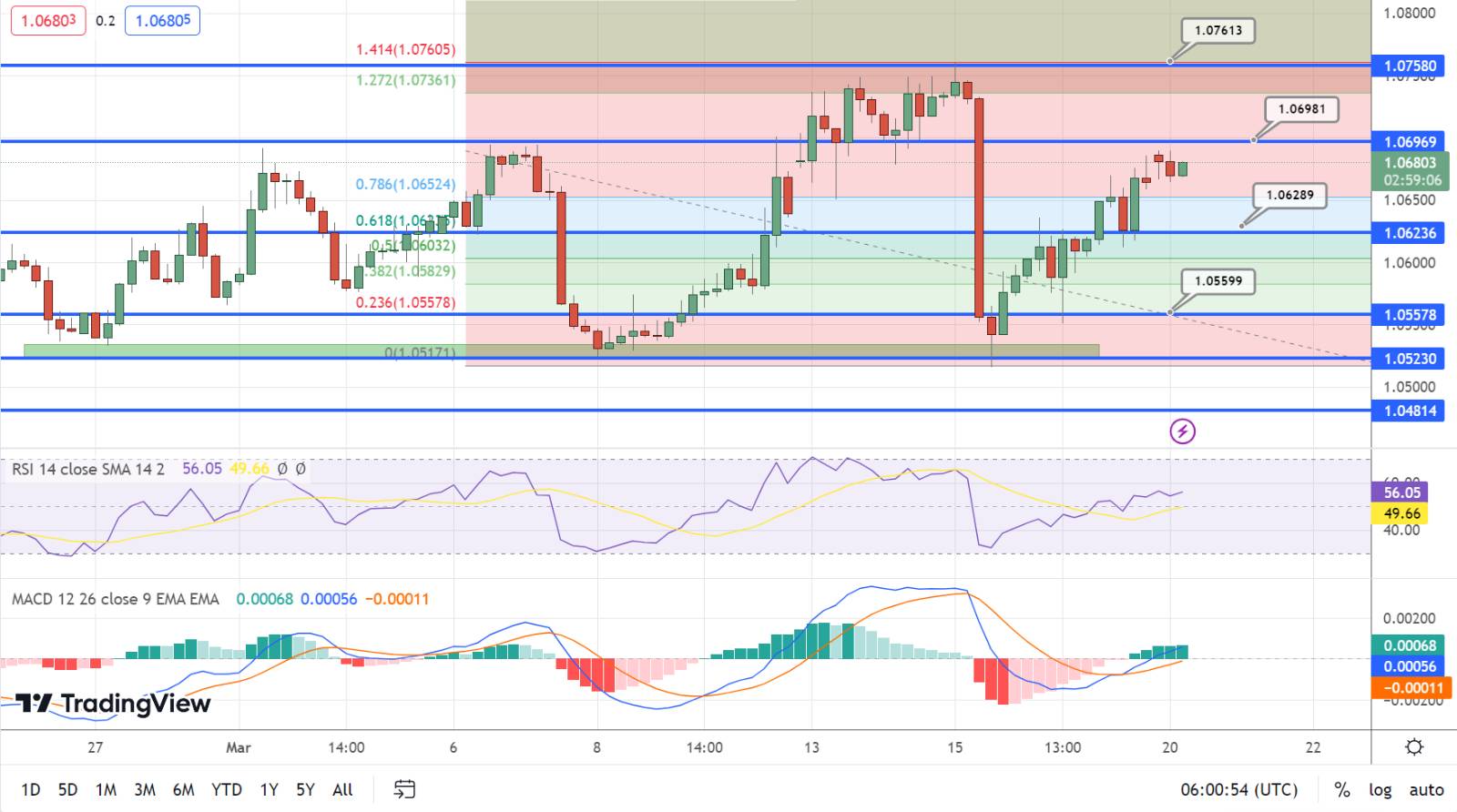
Task: Click the blue 1.07580 price axis label
Action: [1410, 66]
